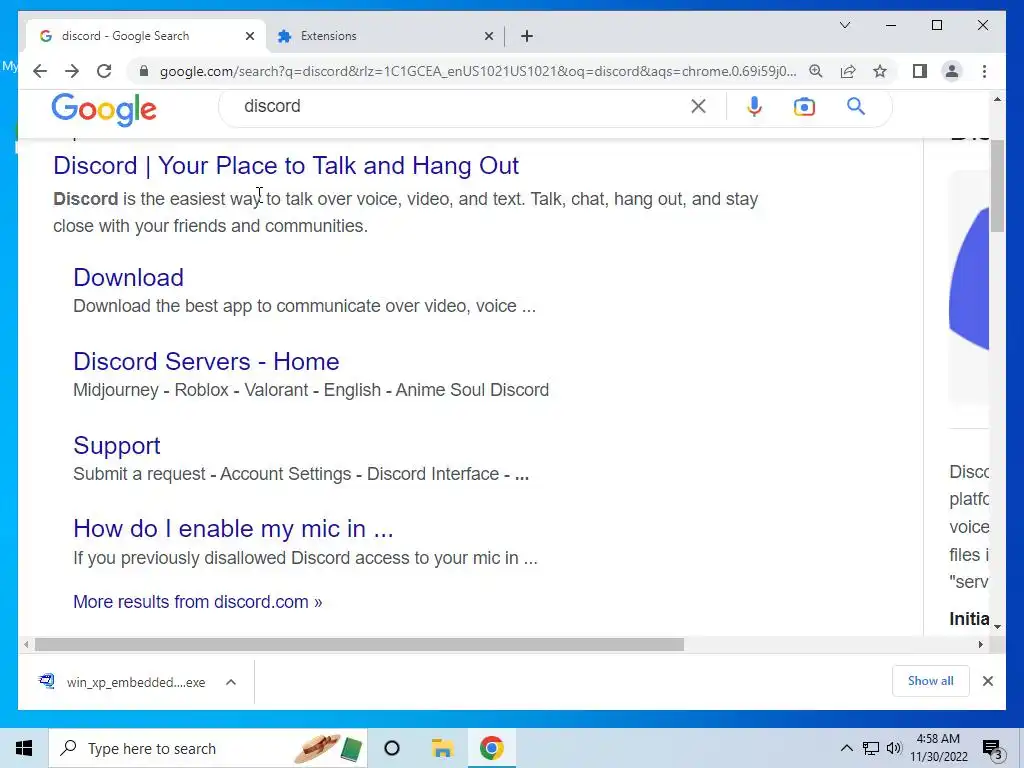Image resolution: width=1024 pixels, height=768 pixels.
Task: Bookmark this tab with the star icon
Action: 880,71
